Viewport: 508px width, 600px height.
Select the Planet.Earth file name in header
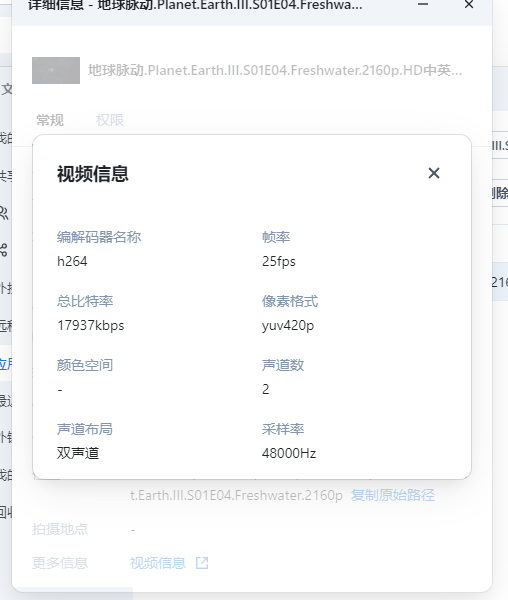pyautogui.click(x=275, y=70)
